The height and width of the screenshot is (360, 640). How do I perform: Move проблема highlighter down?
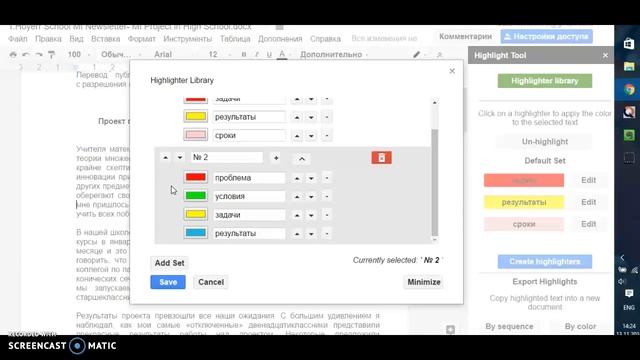point(311,178)
